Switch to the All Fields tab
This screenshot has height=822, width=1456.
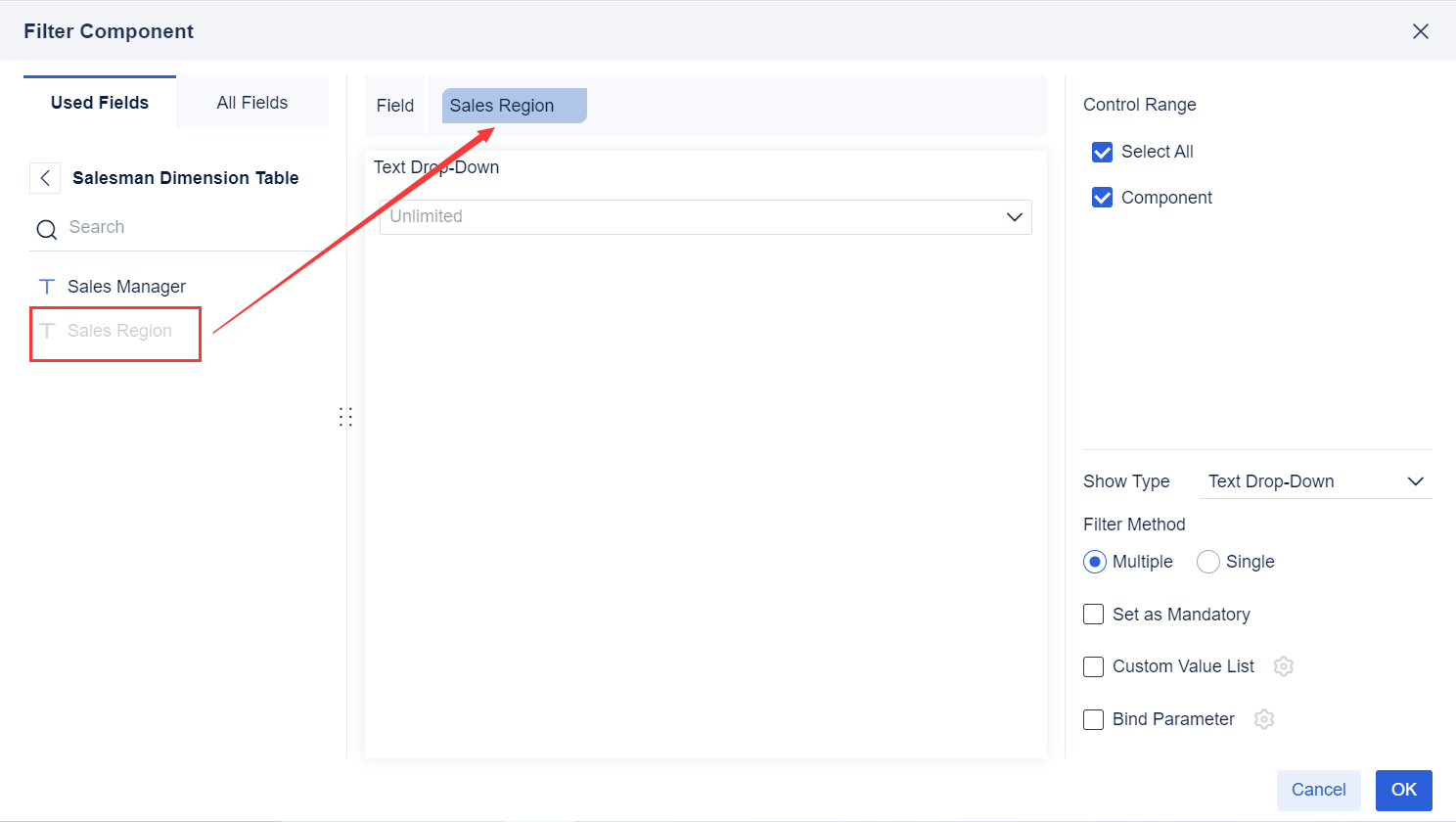tap(251, 102)
